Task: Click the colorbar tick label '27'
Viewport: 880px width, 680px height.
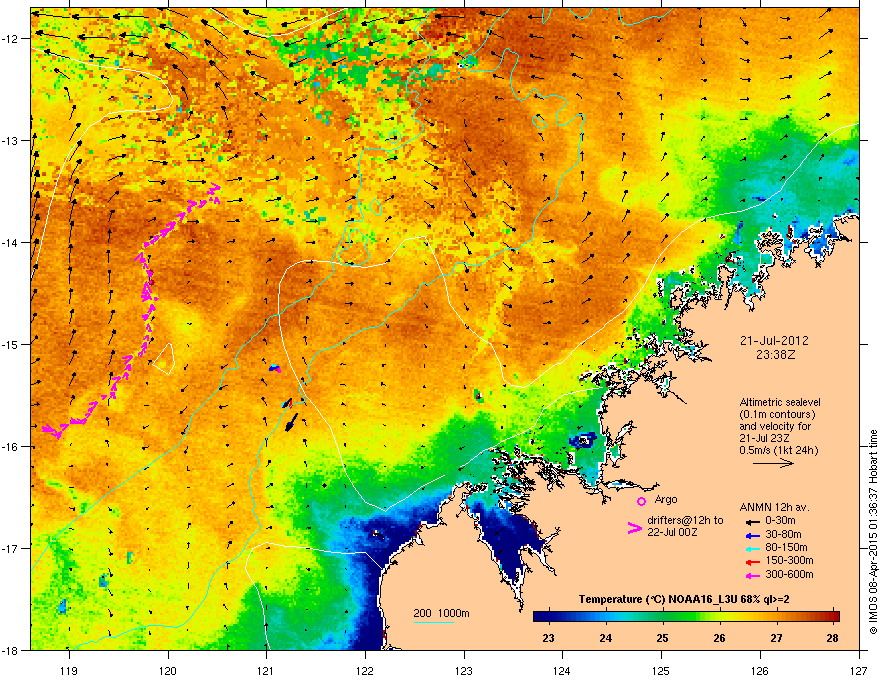Action: point(776,638)
